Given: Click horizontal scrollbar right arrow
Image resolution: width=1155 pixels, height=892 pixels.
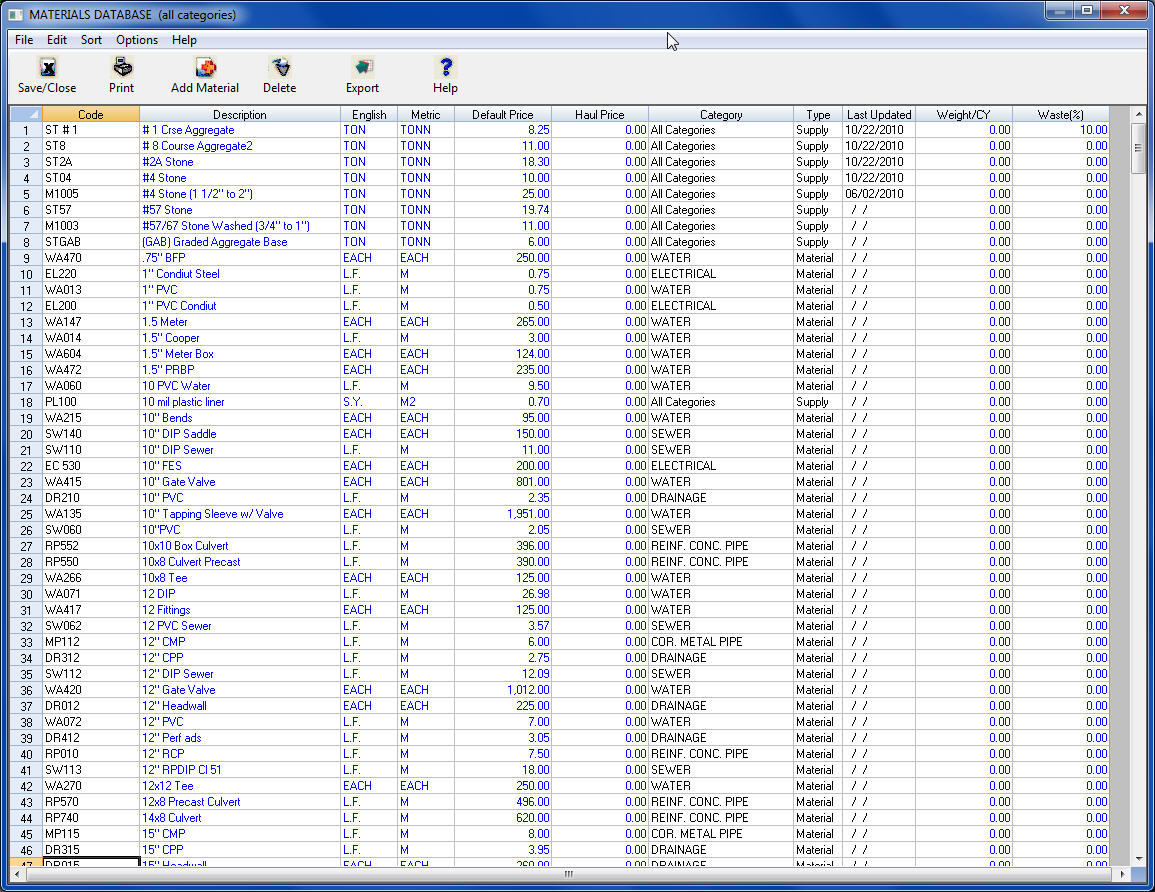Looking at the screenshot, I should (x=1122, y=874).
